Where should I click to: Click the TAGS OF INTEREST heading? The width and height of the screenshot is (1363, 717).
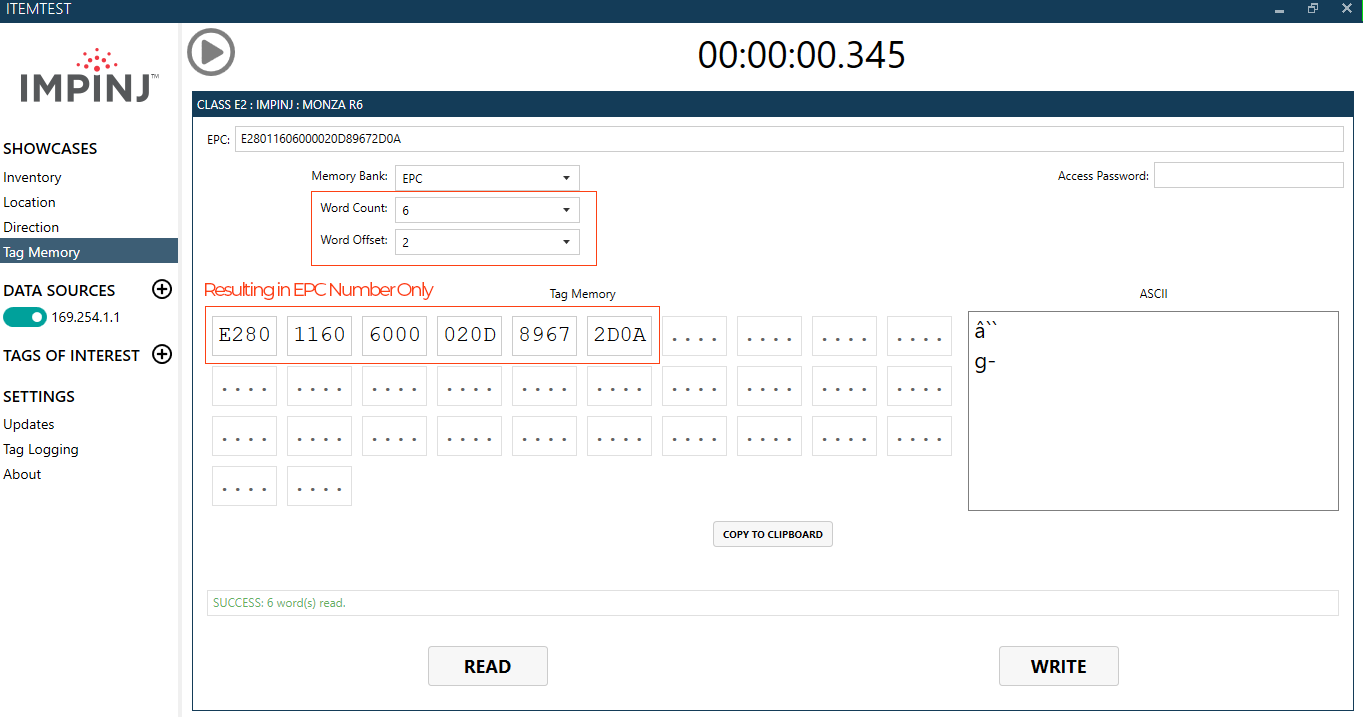coord(71,355)
